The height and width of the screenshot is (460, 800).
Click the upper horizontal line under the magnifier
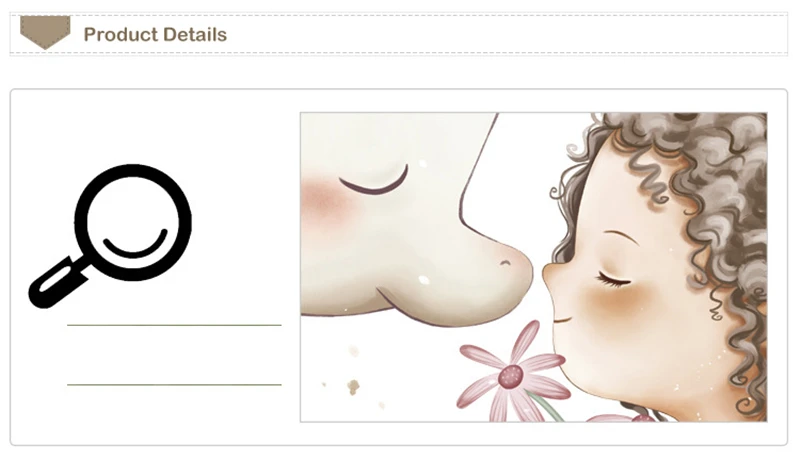[174, 325]
